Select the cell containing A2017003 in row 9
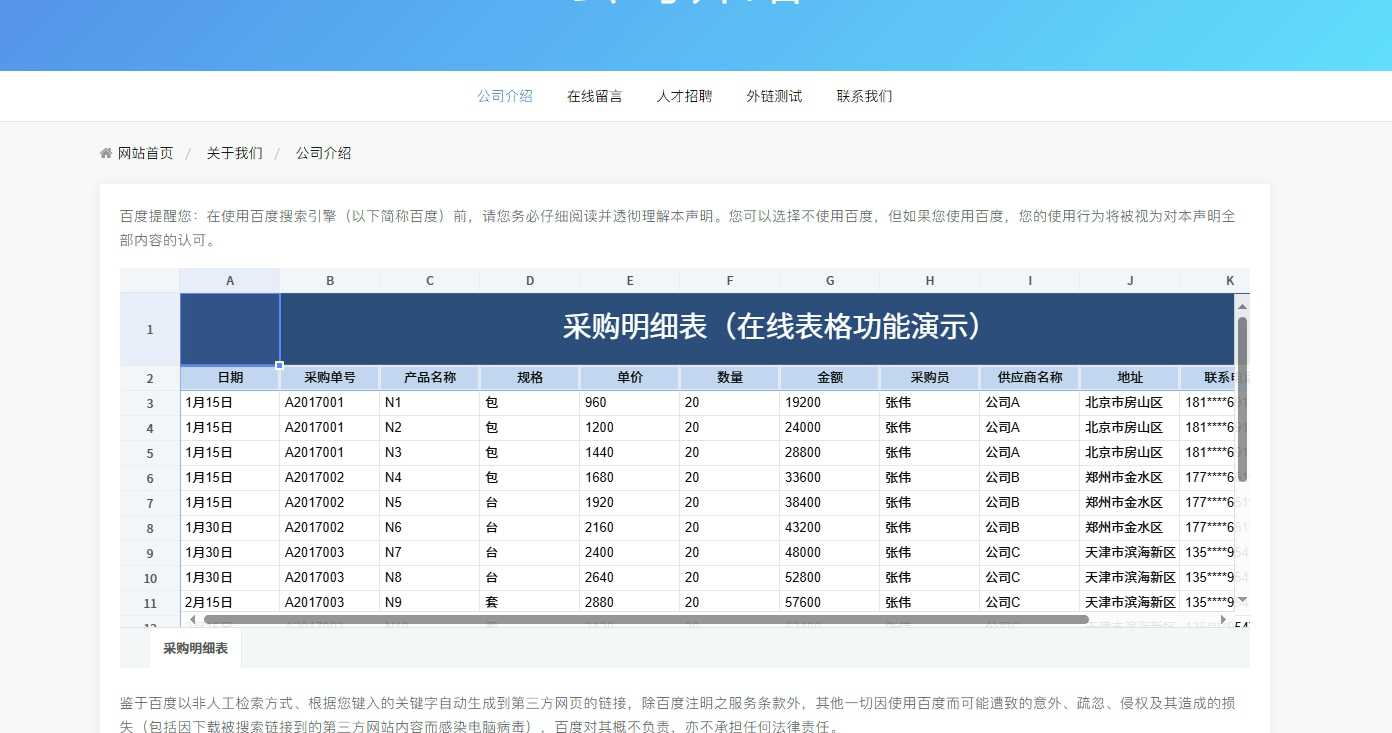Image resolution: width=1392 pixels, height=733 pixels. coord(330,552)
